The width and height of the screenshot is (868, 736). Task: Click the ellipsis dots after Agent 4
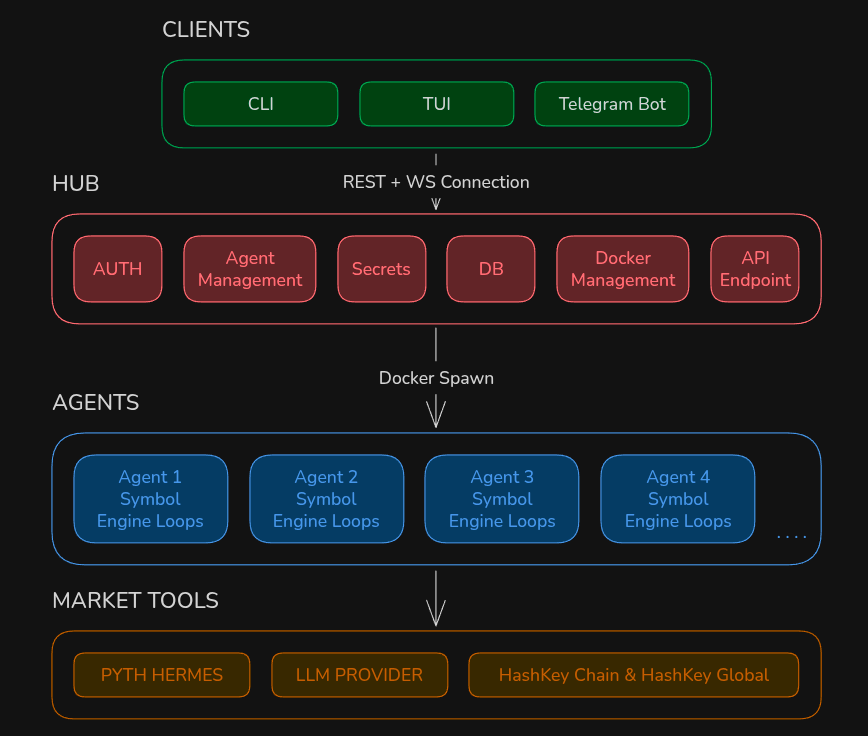pos(792,537)
